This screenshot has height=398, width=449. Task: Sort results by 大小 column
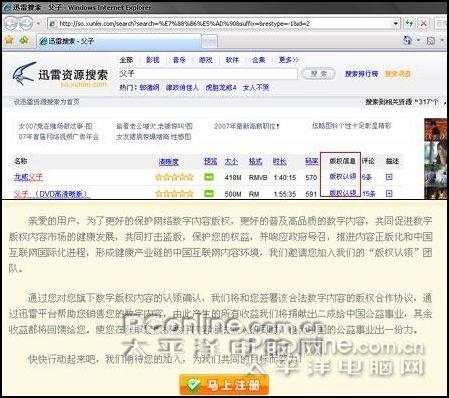coord(231,161)
